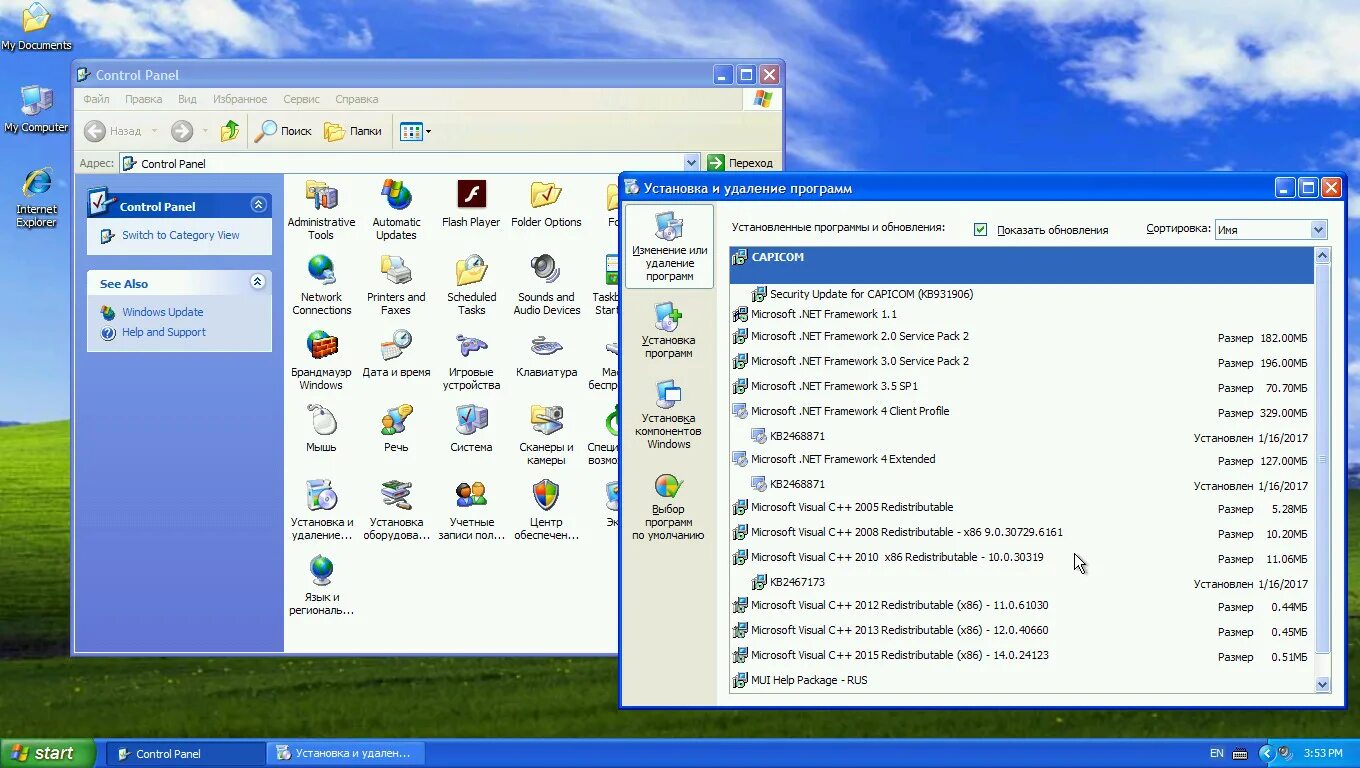Select Выбор программ по умолчанию sidebar button

(669, 507)
